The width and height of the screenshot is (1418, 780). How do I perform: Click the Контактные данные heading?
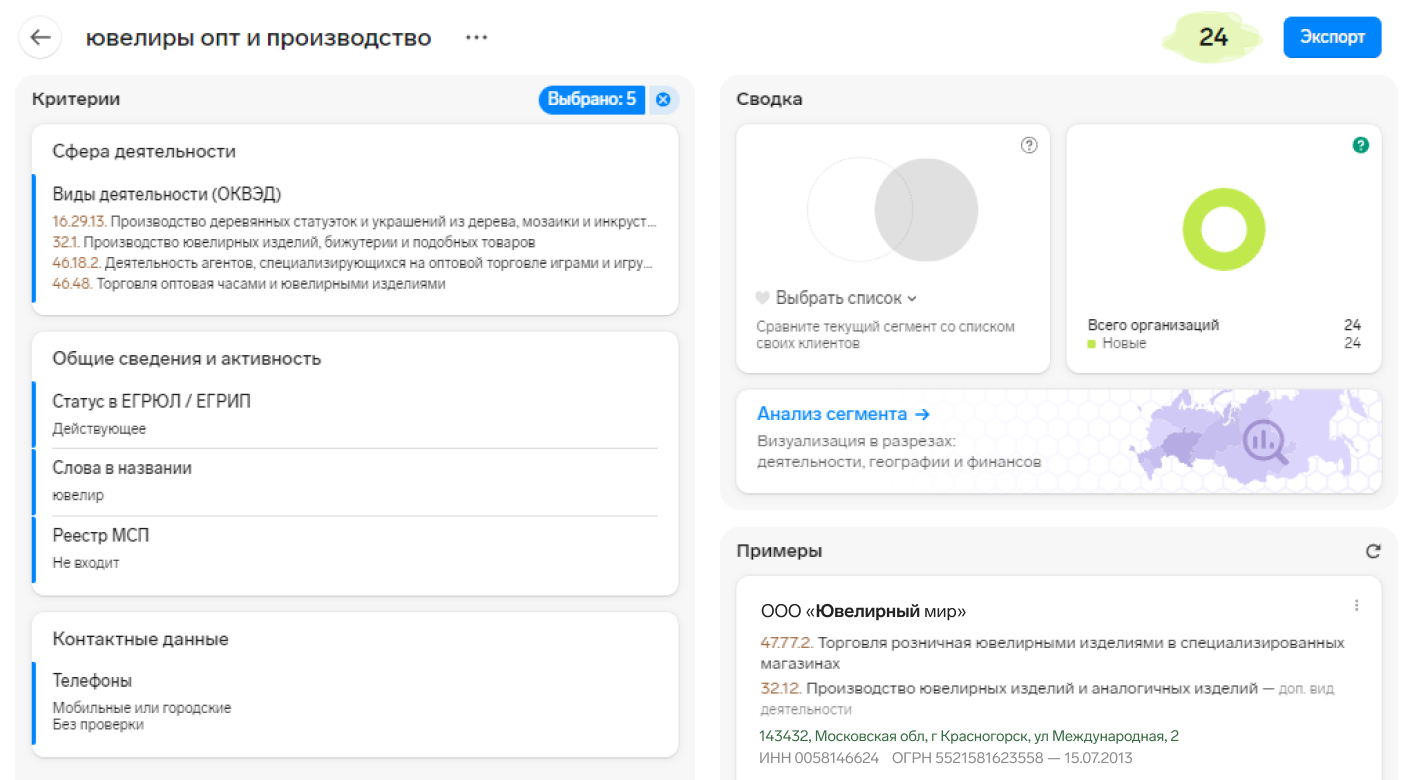coord(140,639)
